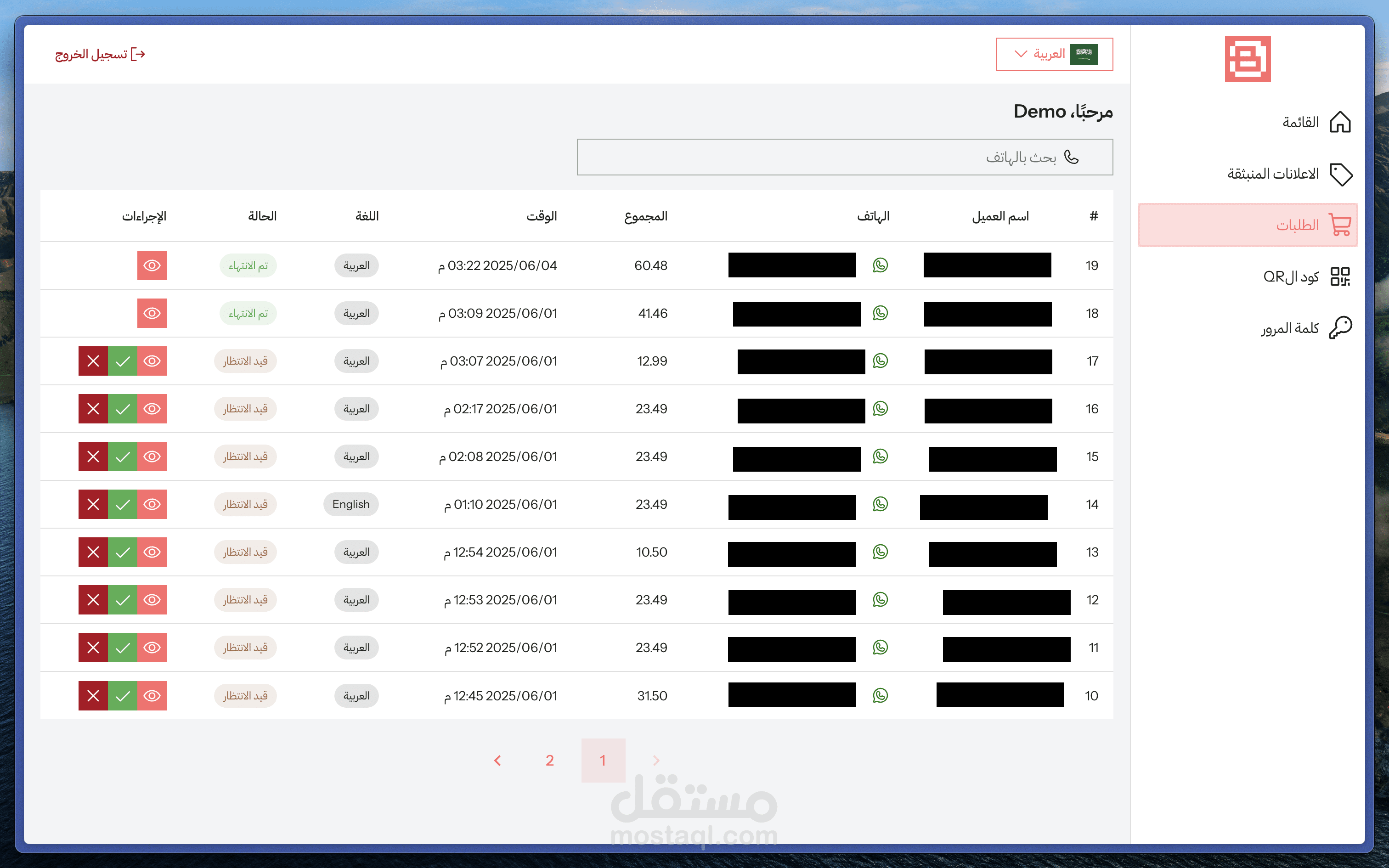Screen dimensions: 1389x868
Task: Open order 15 view with eye icon
Action: coord(152,457)
